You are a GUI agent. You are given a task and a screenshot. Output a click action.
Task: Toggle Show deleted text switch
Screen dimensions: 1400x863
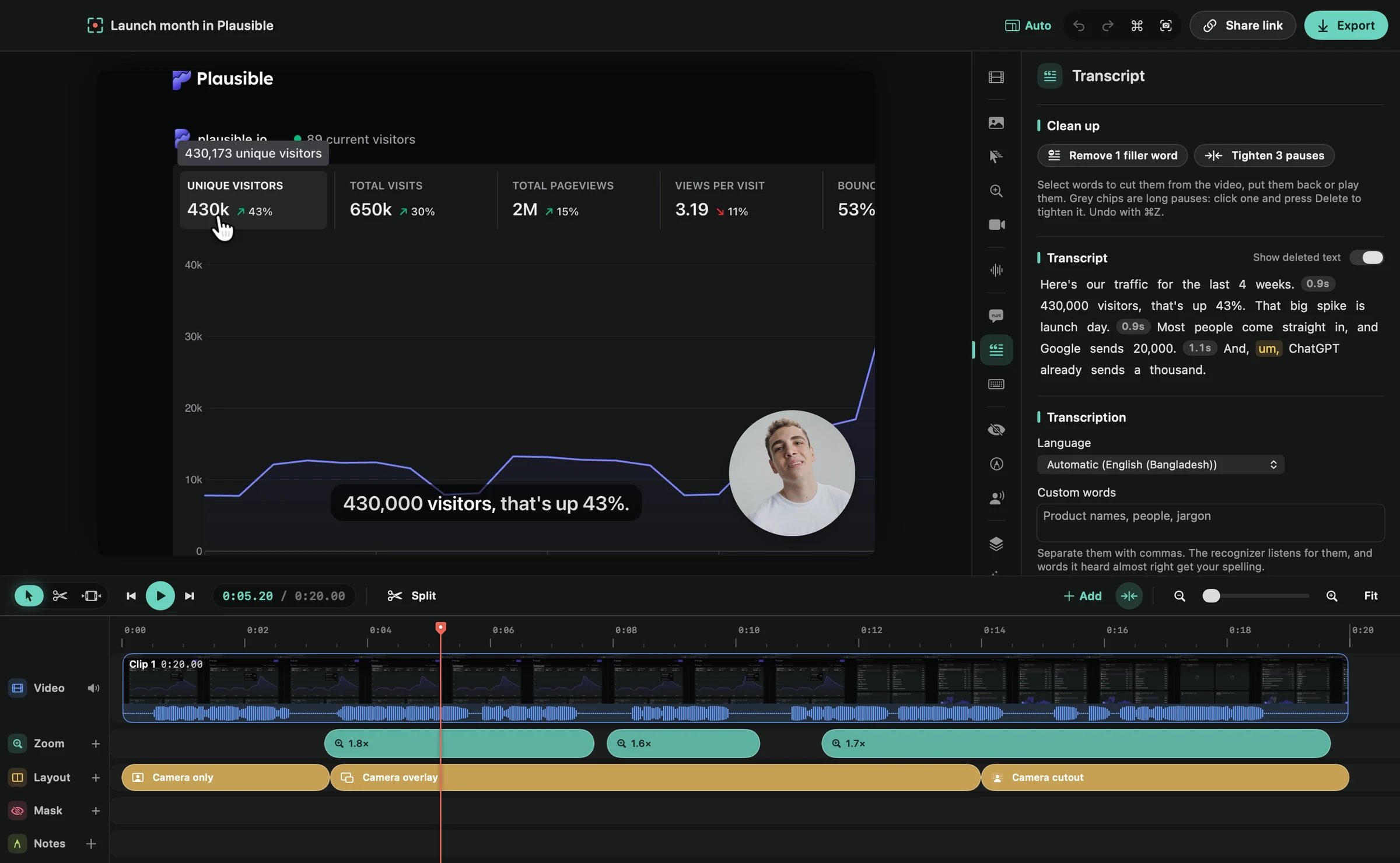[1367, 257]
